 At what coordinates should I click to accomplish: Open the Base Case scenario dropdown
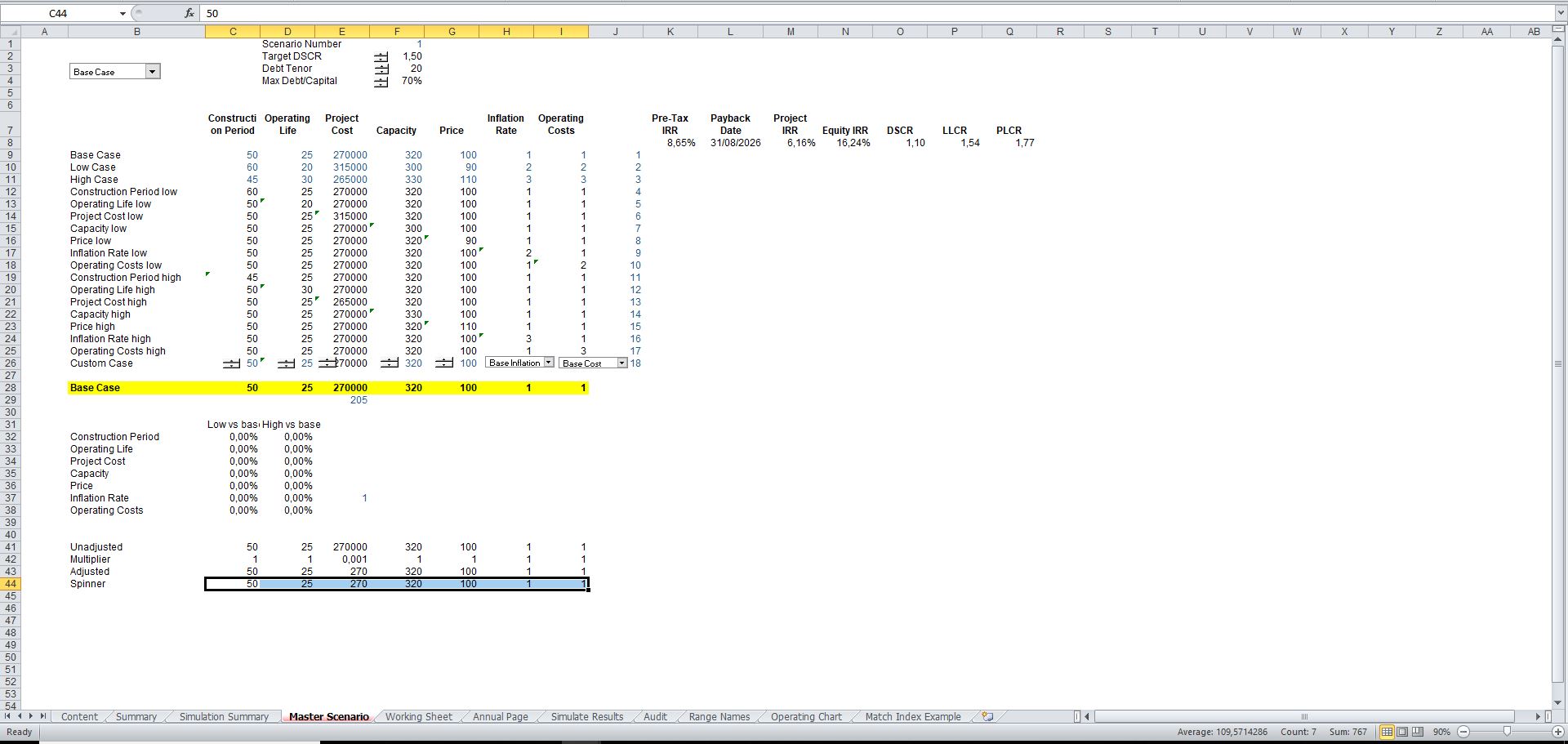pos(152,72)
